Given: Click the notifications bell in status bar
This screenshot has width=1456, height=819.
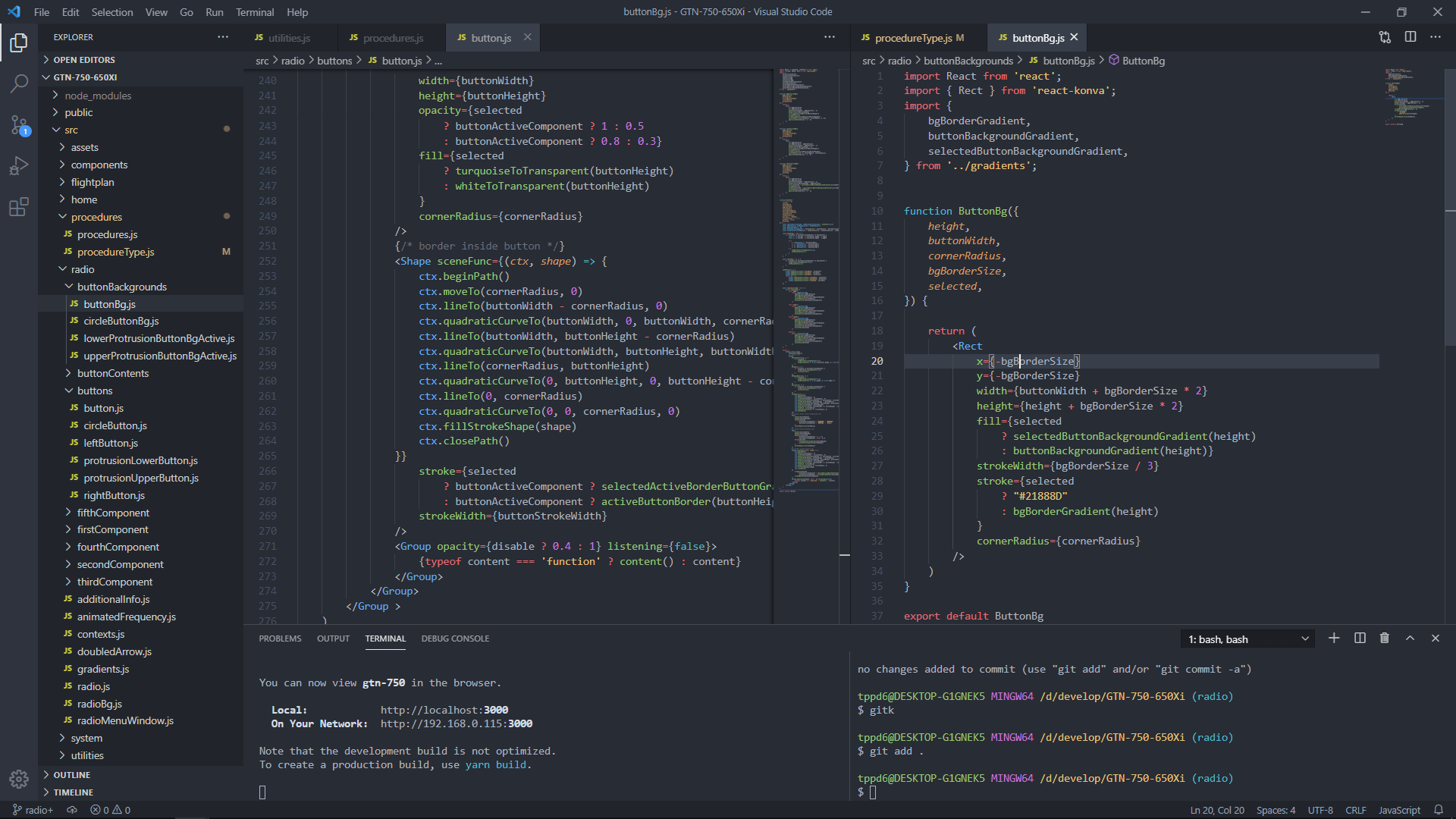Looking at the screenshot, I should tap(1438, 810).
